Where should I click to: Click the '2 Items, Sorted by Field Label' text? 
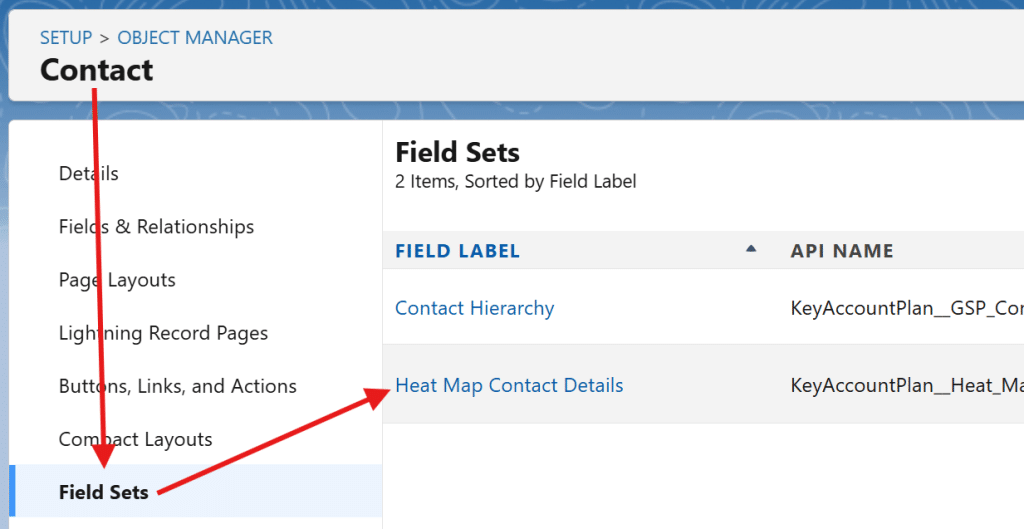[516, 182]
